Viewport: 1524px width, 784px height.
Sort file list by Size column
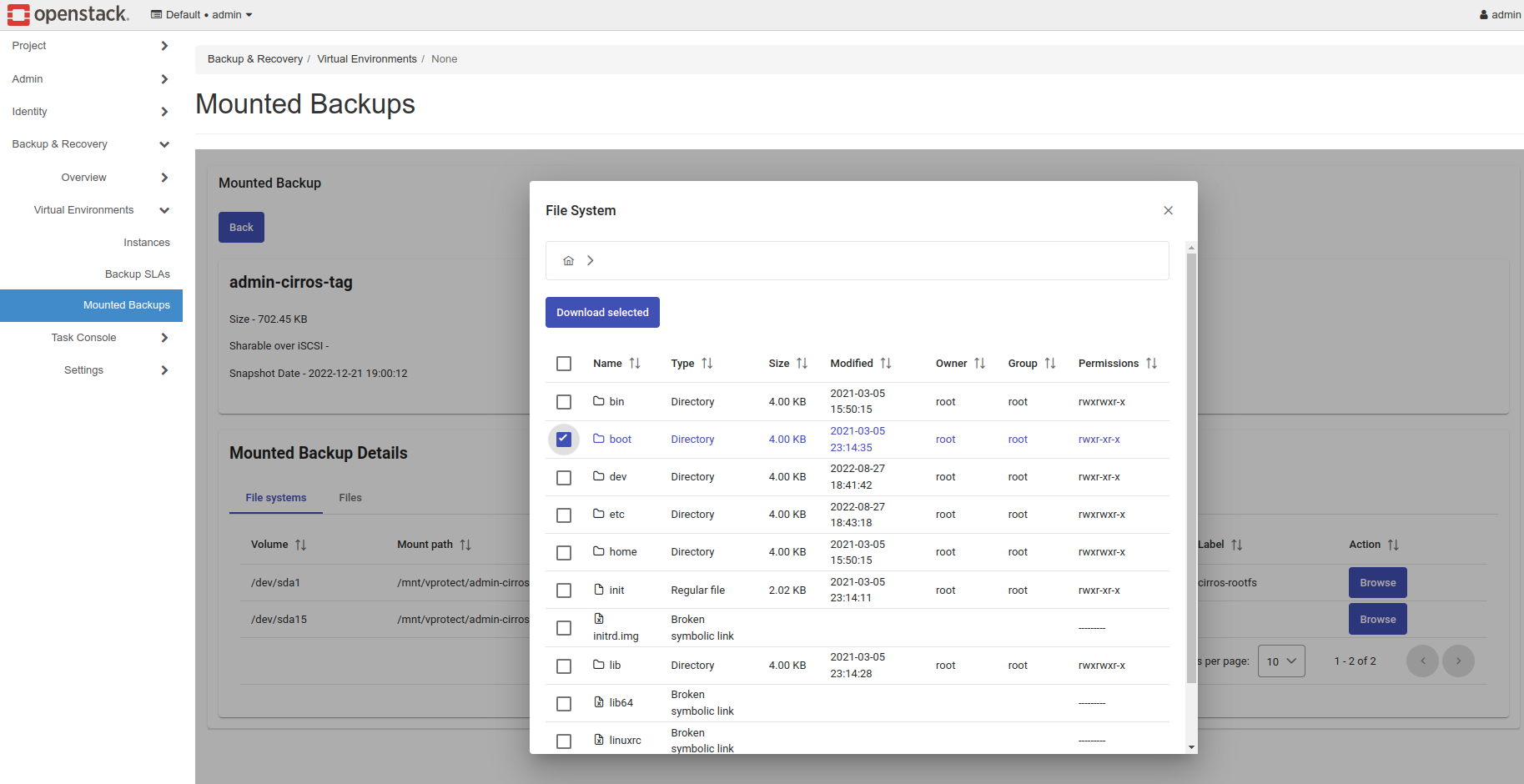pos(802,364)
